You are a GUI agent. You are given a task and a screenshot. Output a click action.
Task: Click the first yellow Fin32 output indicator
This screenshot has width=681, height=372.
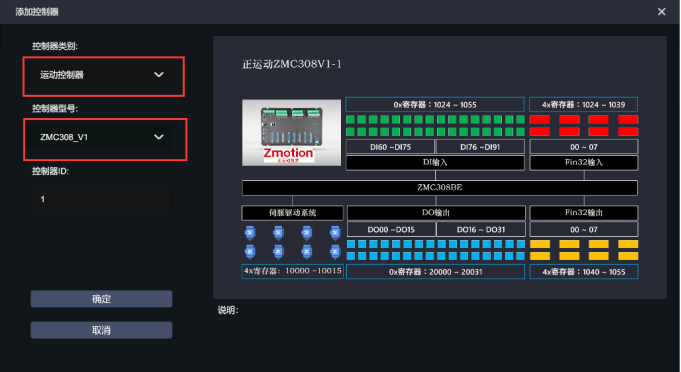(540, 244)
